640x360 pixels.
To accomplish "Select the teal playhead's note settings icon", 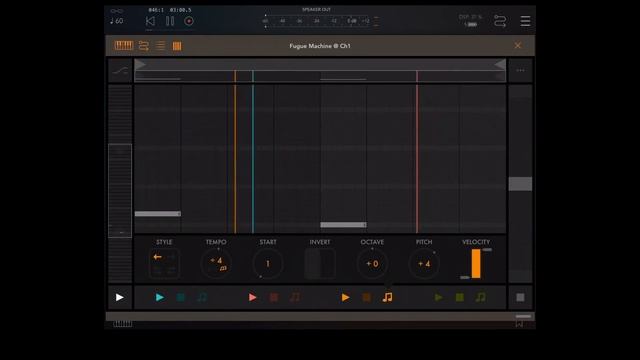I will (x=202, y=297).
